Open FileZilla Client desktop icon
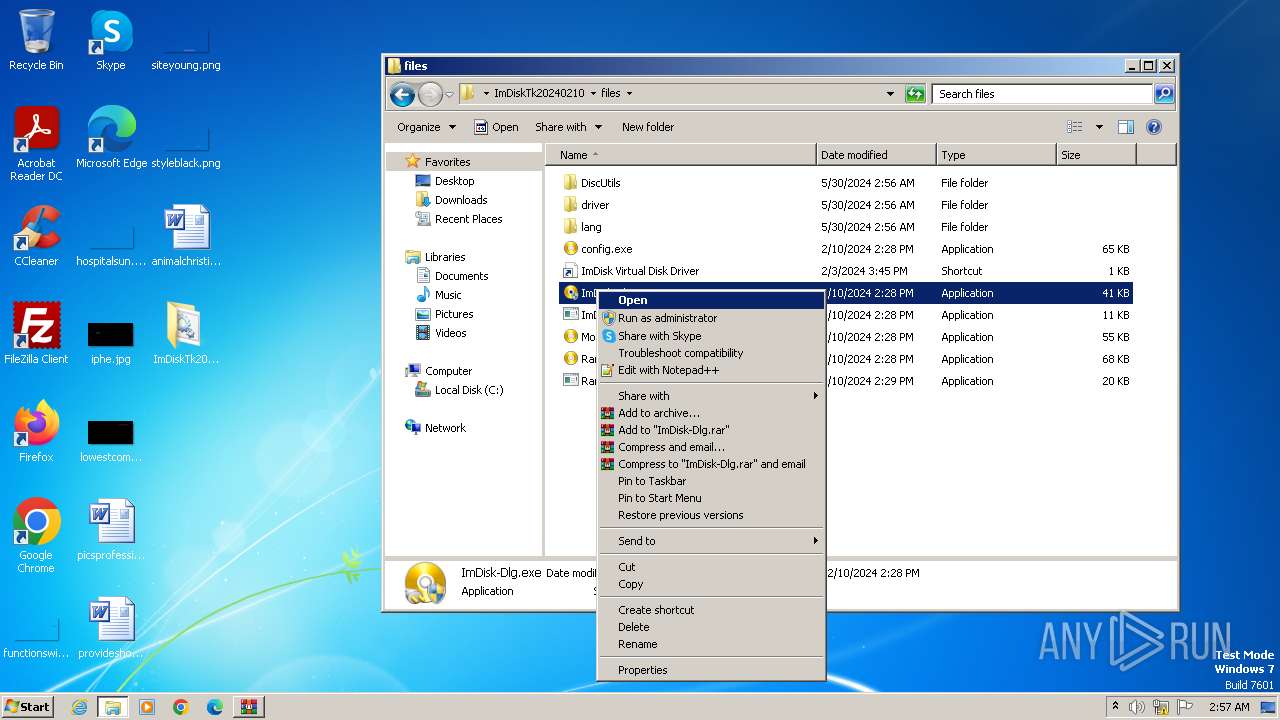Screen dimensions: 1280x720 [36, 334]
